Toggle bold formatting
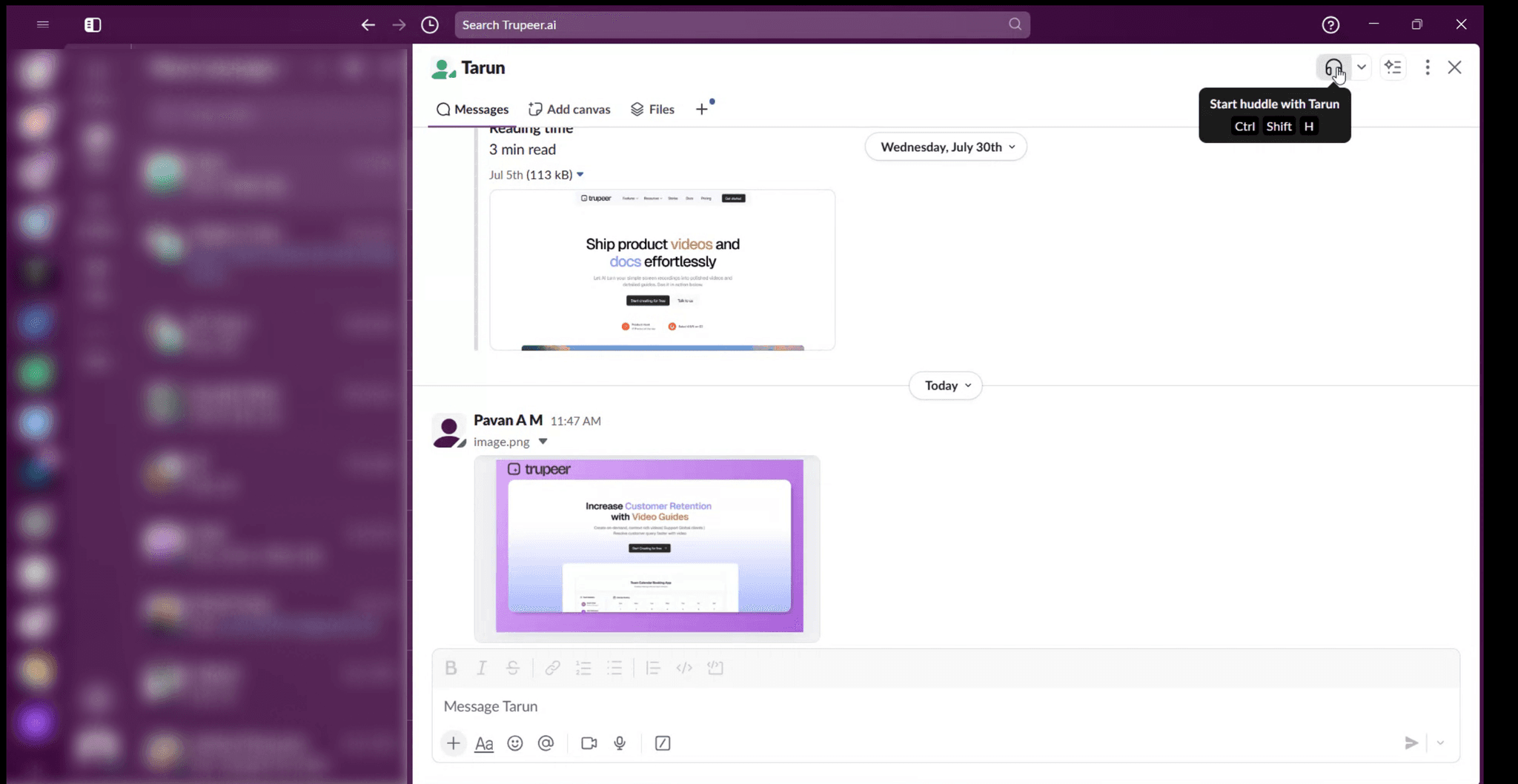The image size is (1518, 784). [451, 668]
